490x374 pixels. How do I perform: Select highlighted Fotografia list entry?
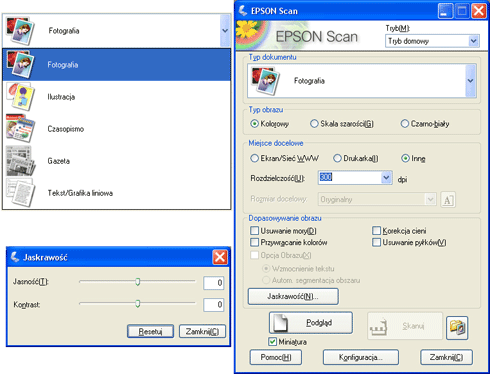116,65
